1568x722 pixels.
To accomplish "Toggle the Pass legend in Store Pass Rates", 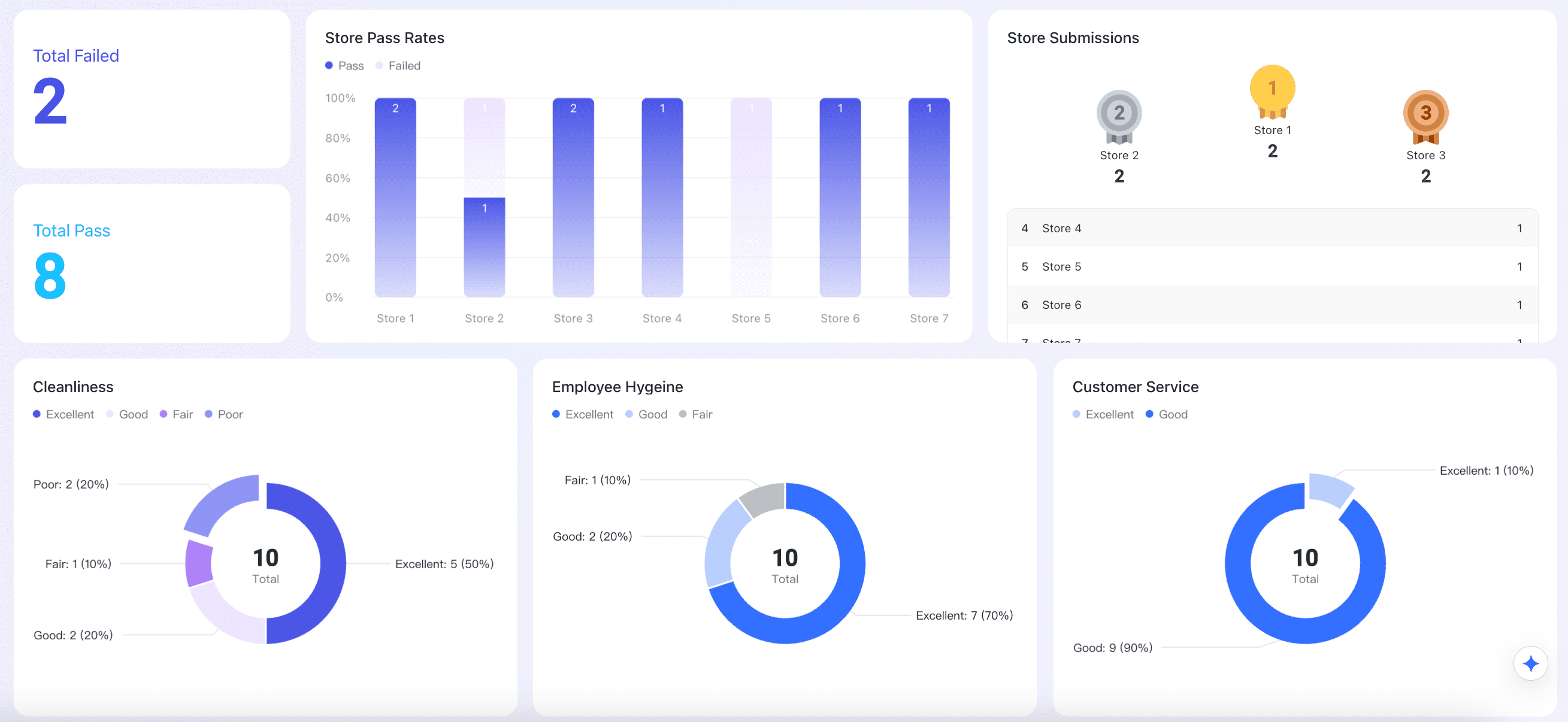I will click(x=344, y=66).
